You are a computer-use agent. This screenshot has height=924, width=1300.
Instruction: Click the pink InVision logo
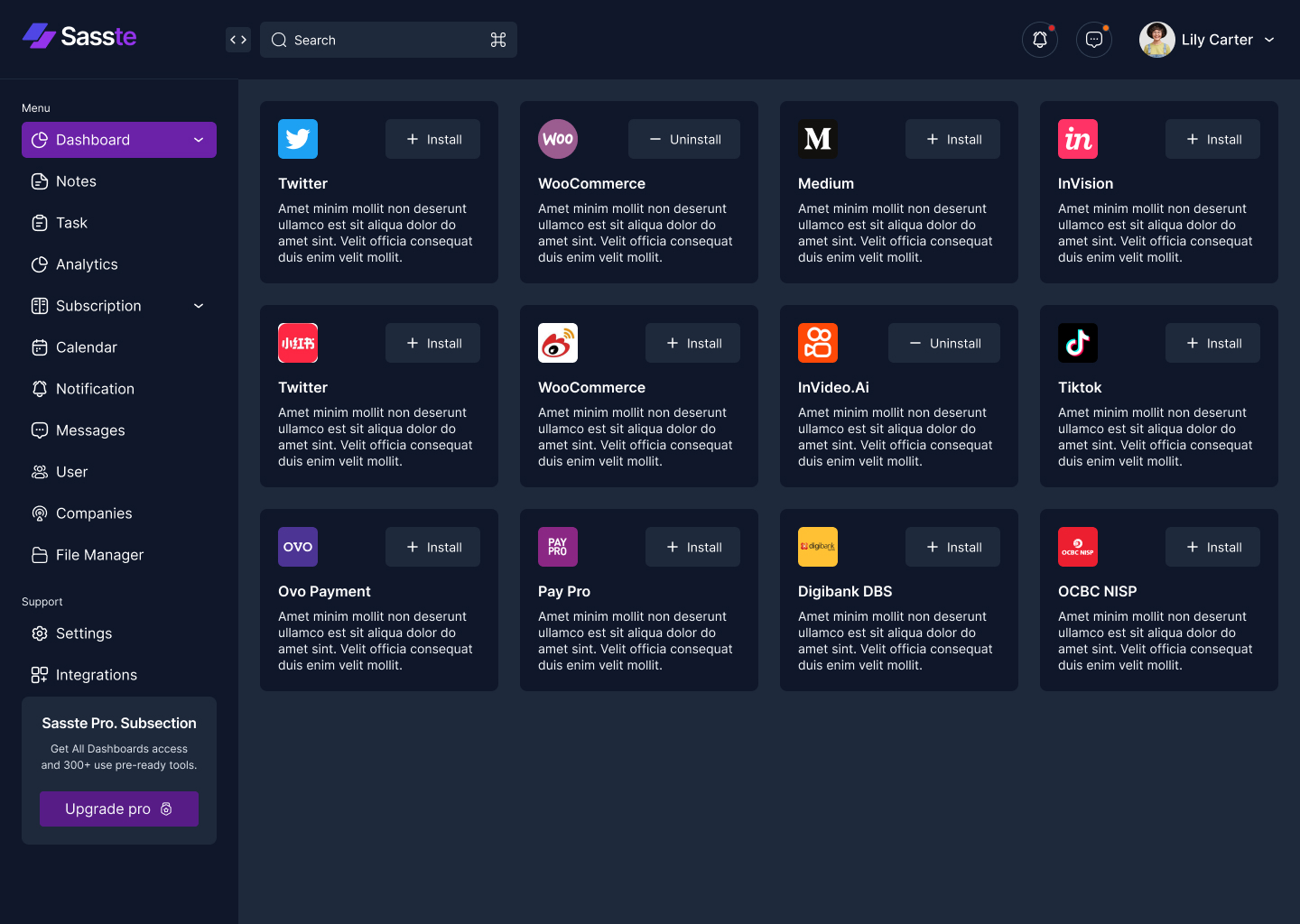coord(1078,139)
